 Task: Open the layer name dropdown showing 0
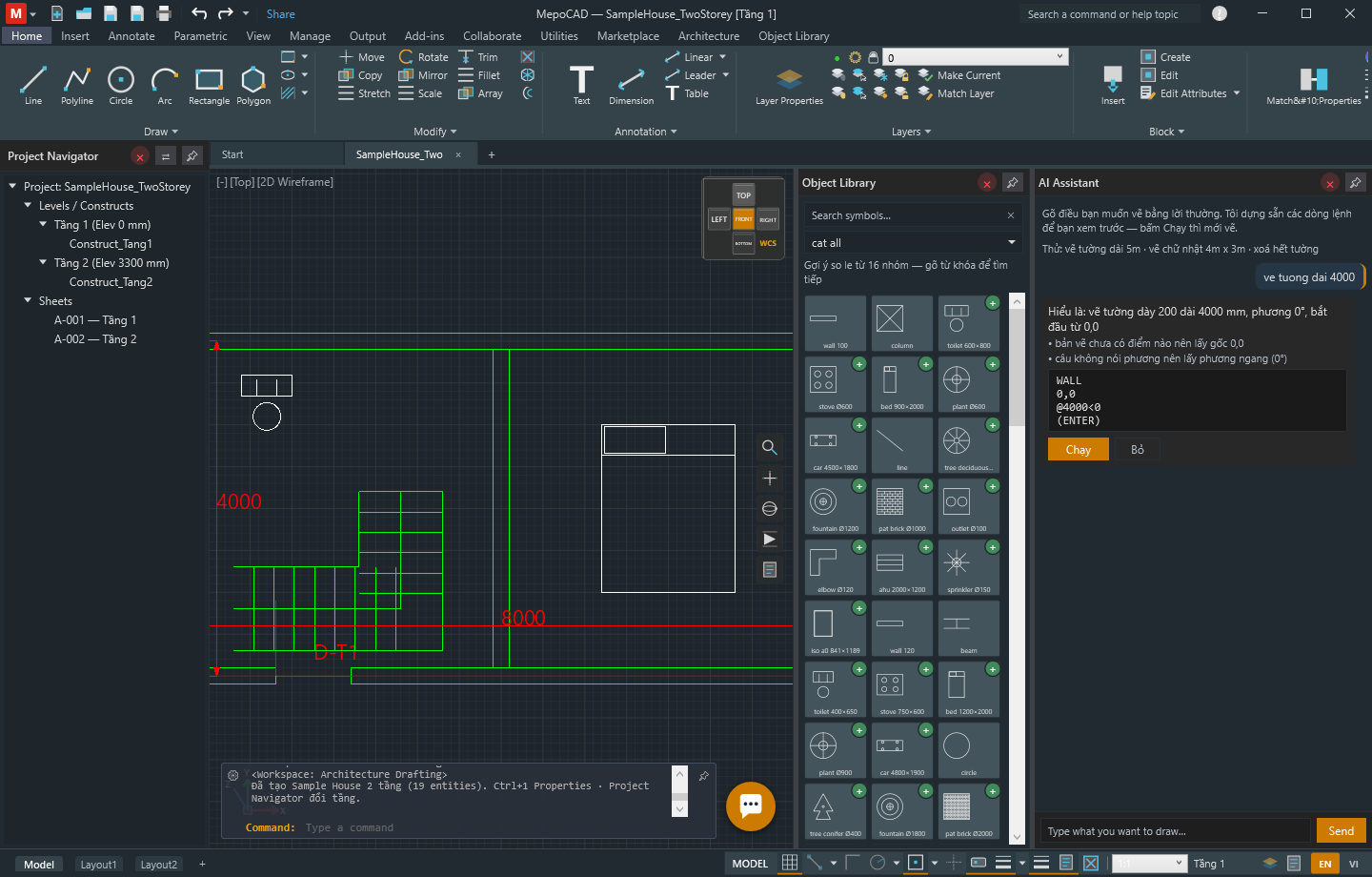976,57
